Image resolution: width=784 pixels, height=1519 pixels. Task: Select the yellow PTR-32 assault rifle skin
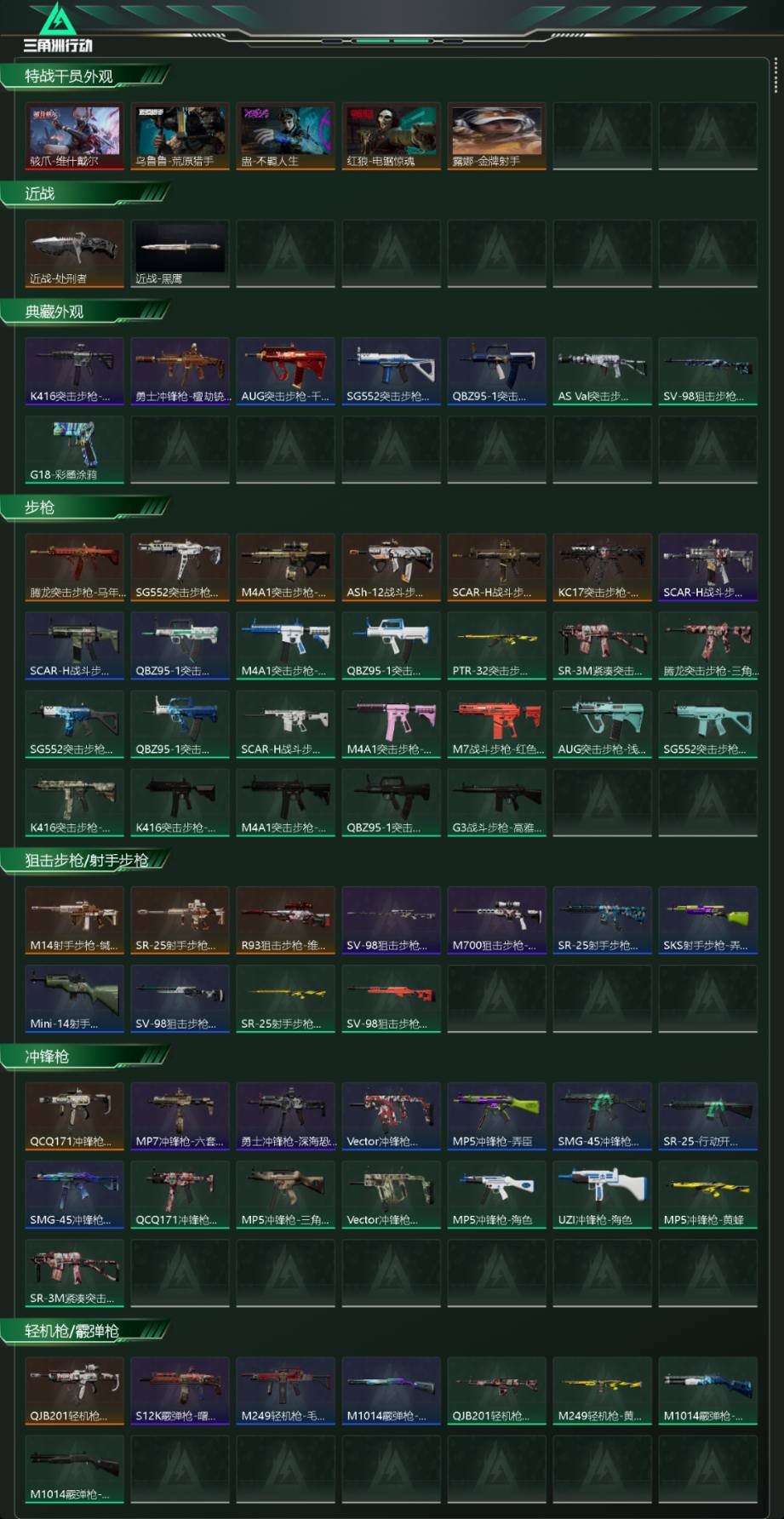point(497,646)
